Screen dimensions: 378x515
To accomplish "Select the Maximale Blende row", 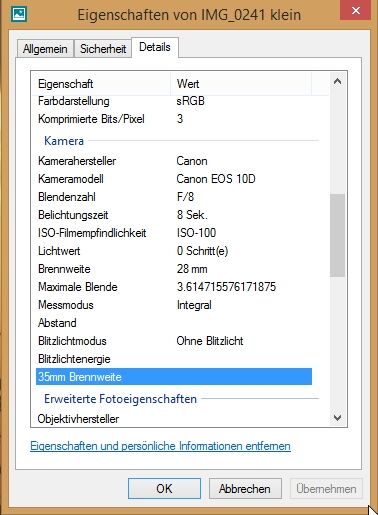I will [x=174, y=287].
